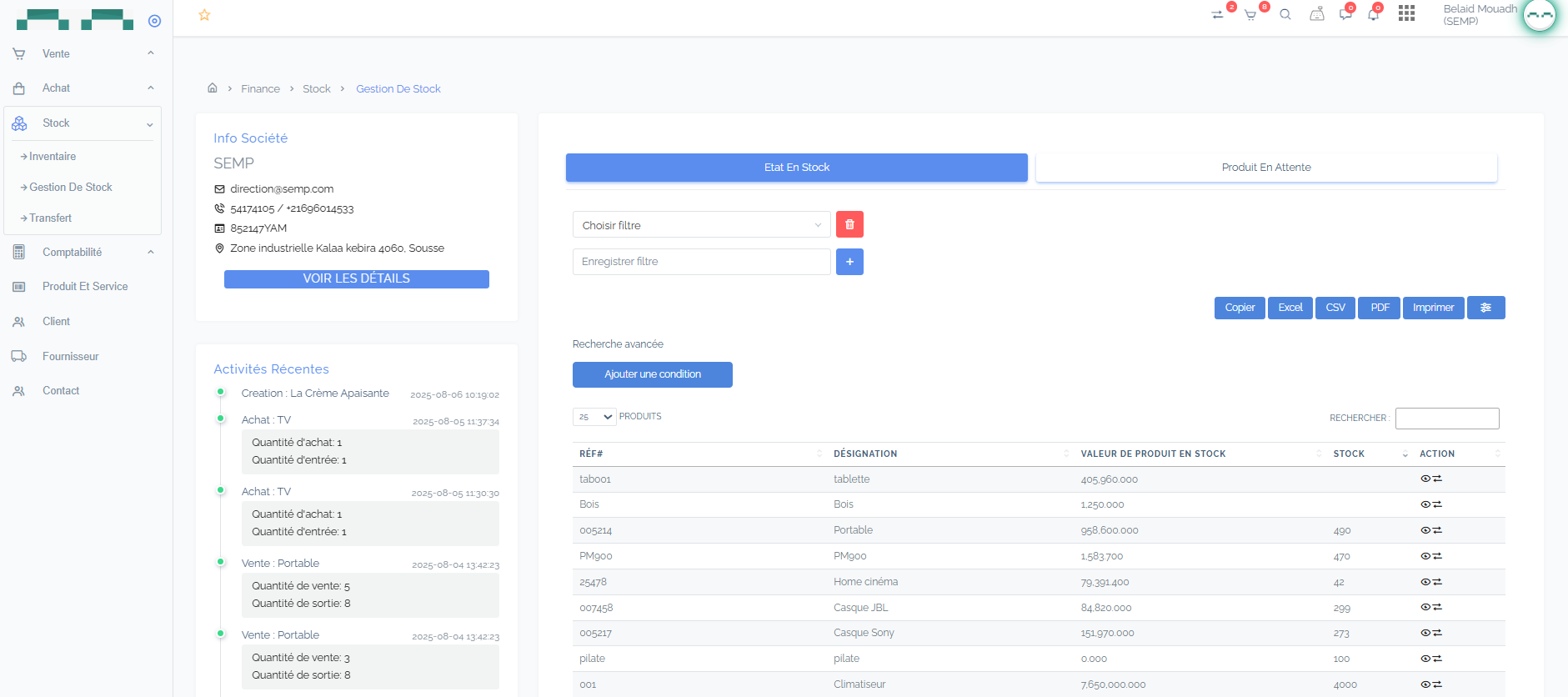Viewport: 1568px width, 697px height.
Task: Click the Finance breadcrumb link
Action: (x=261, y=89)
